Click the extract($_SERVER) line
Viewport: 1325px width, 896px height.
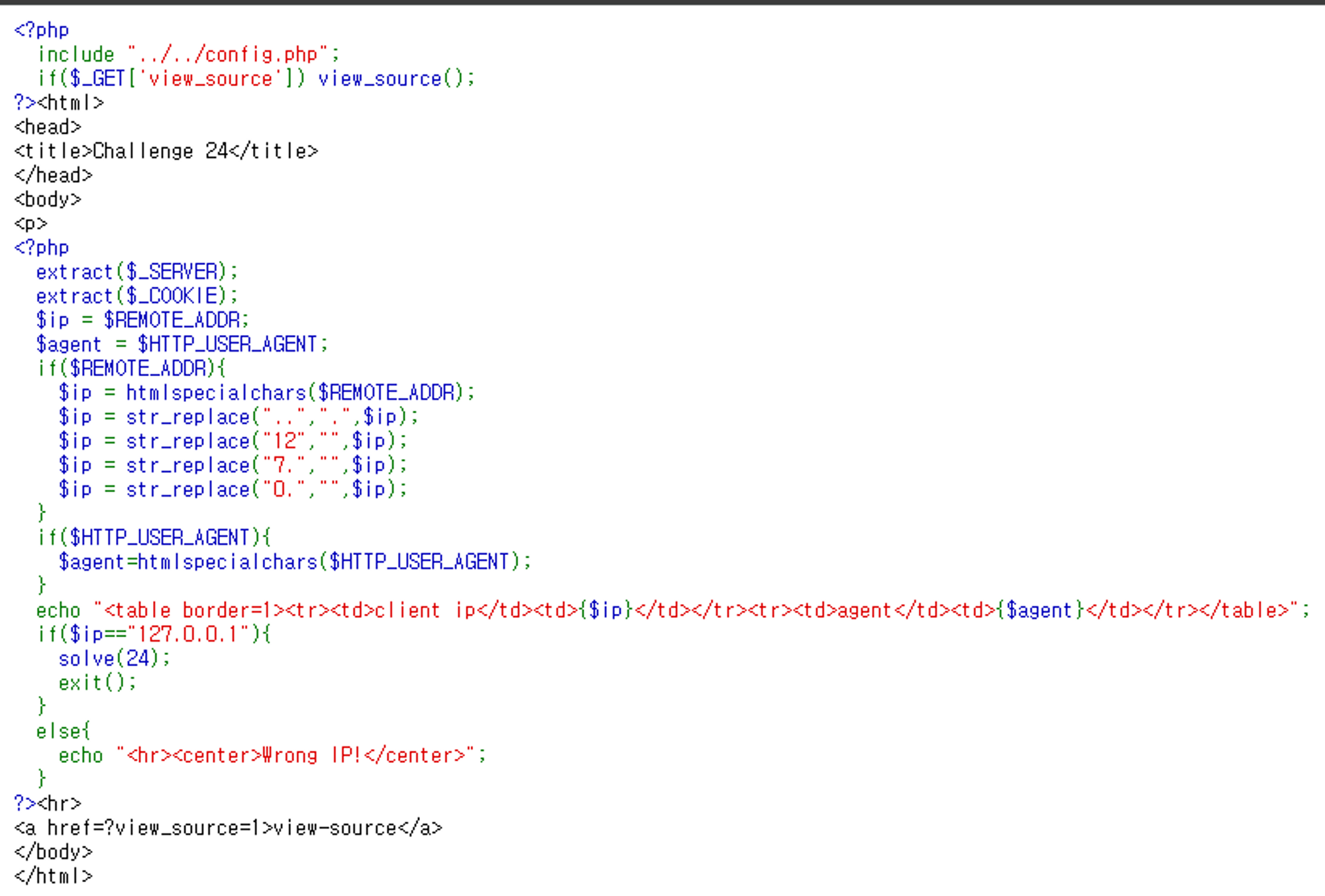pos(136,272)
